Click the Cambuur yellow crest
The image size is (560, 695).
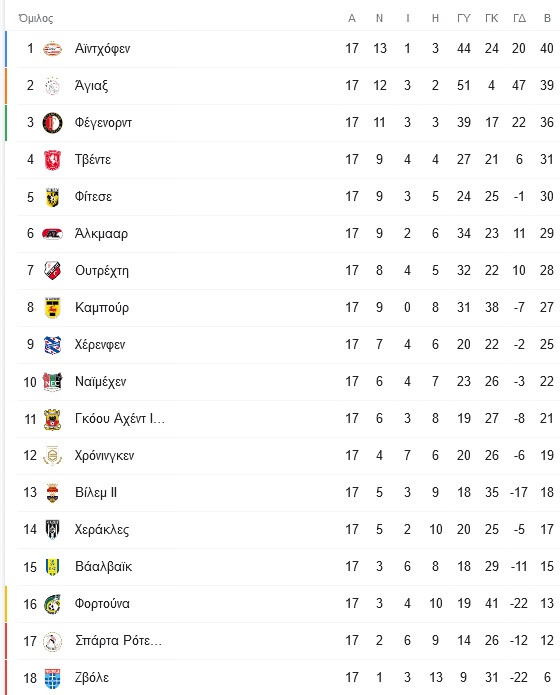(52, 308)
